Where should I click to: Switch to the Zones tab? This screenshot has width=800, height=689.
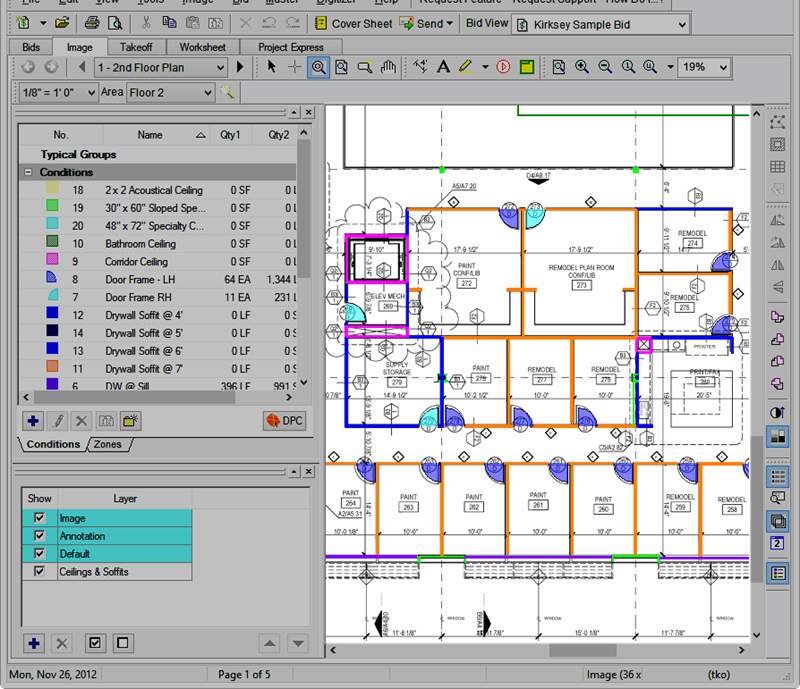(108, 444)
